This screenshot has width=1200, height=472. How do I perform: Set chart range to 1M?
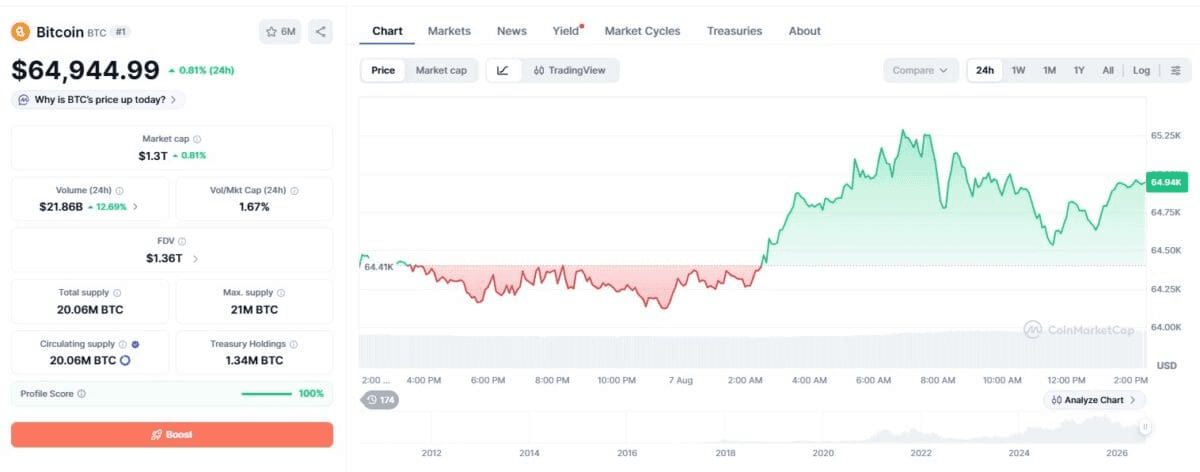(1049, 70)
